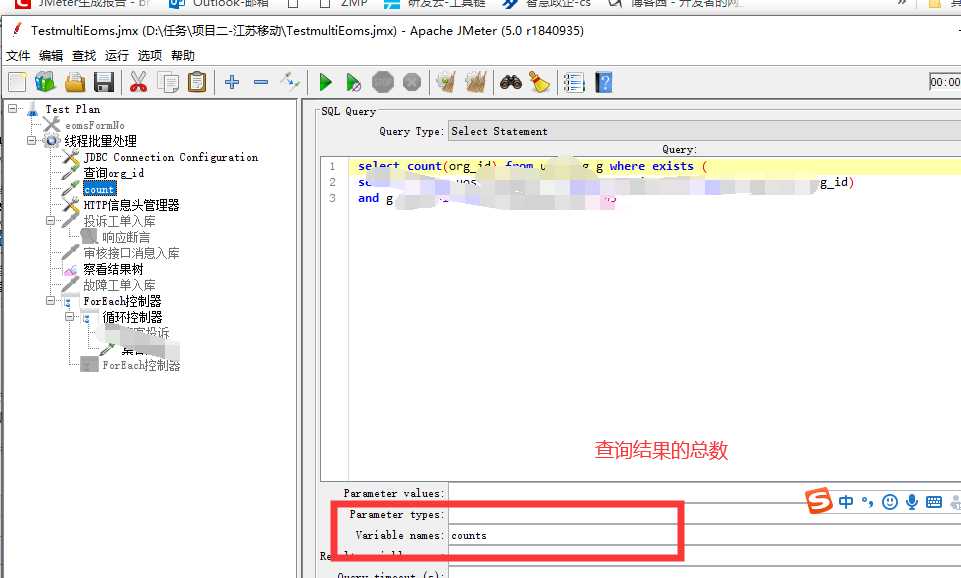Open the Help question mark icon

pyautogui.click(x=604, y=82)
